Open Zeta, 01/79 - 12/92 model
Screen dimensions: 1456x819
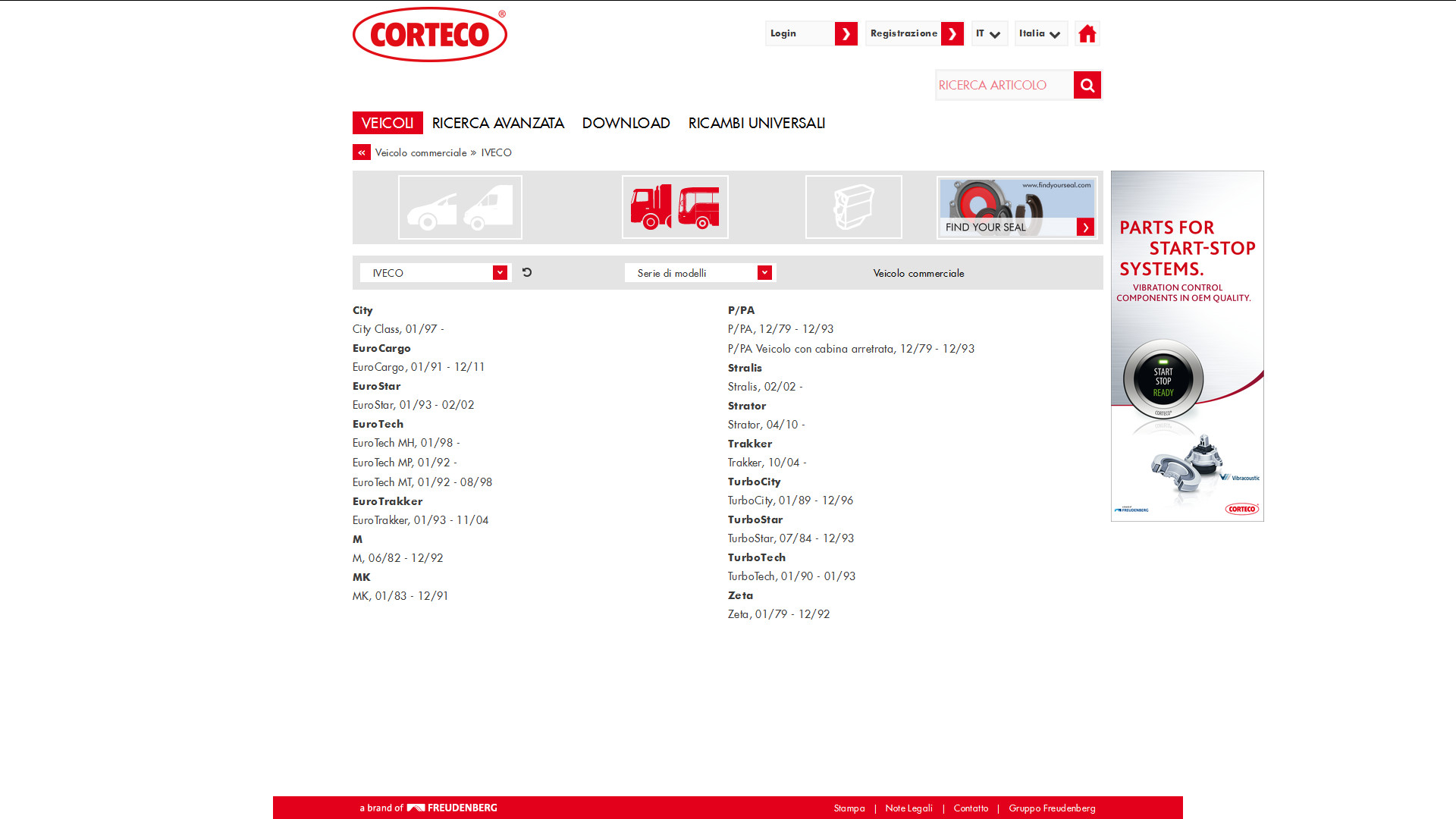click(779, 614)
